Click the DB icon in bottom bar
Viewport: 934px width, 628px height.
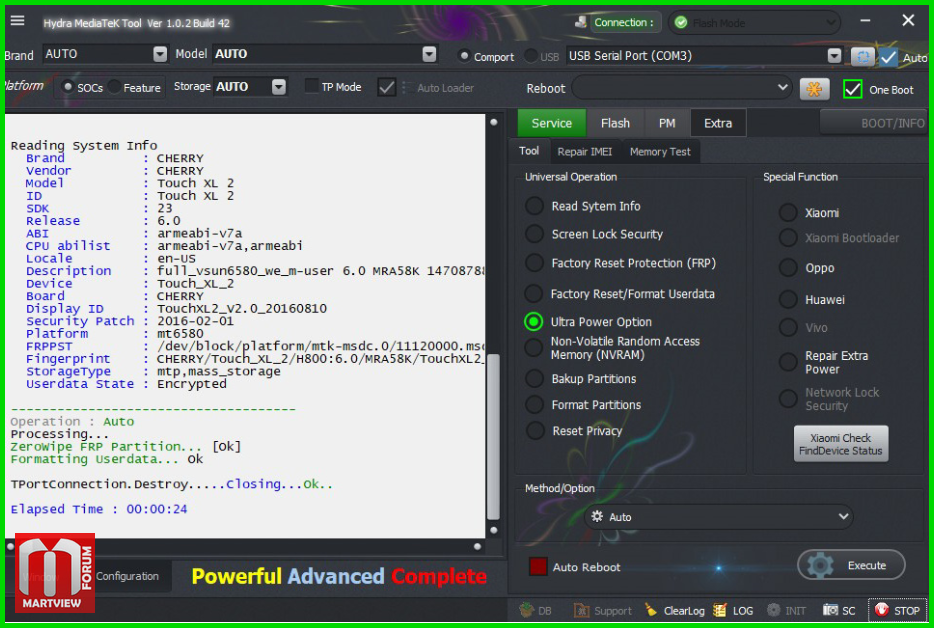(x=527, y=610)
